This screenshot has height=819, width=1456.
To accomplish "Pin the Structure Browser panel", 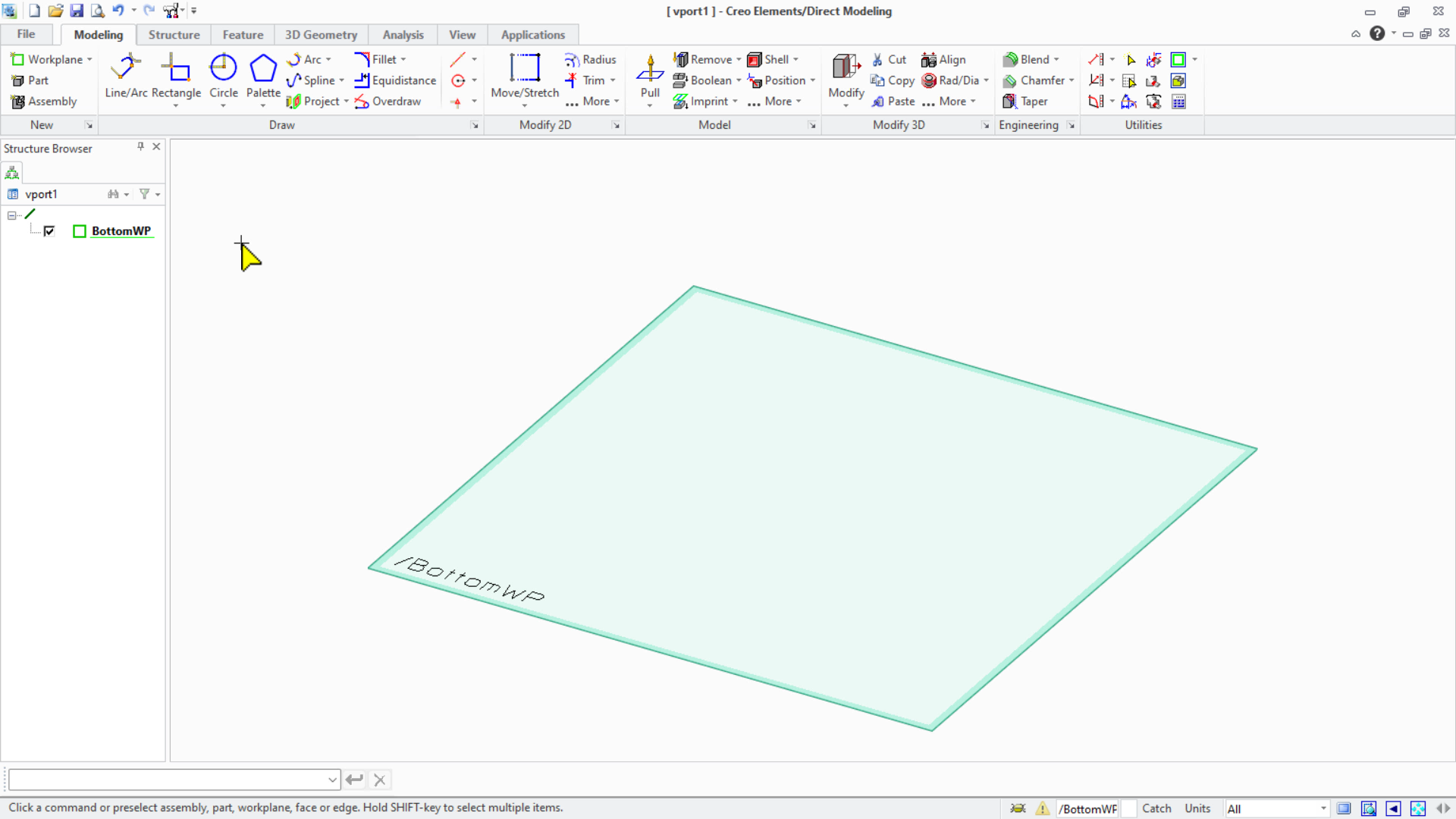I will pos(140,146).
